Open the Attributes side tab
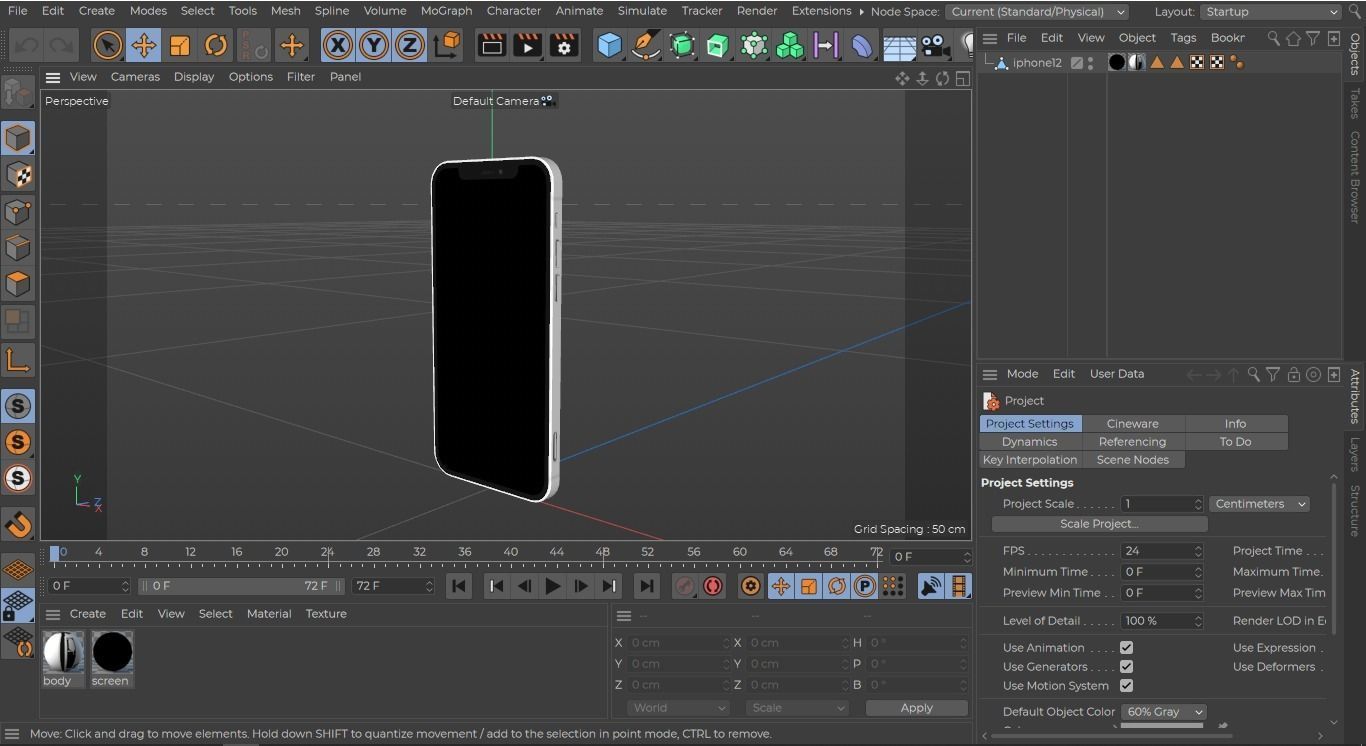 [x=1355, y=396]
